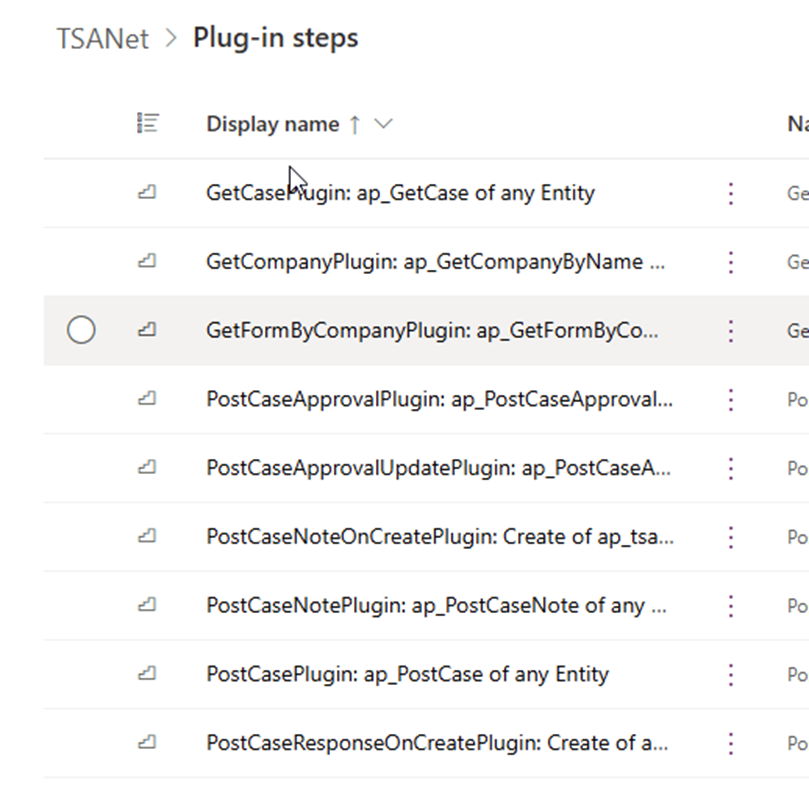Screen dimensions: 809x811
Task: Click plug-in step icon beside GetCasePlugin
Action: click(147, 193)
